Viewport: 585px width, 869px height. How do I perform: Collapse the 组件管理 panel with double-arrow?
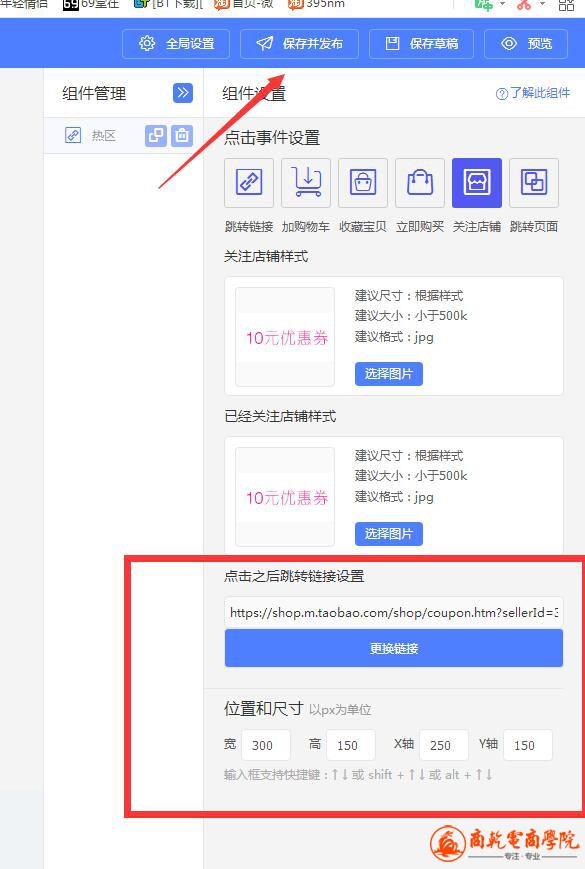tap(183, 93)
